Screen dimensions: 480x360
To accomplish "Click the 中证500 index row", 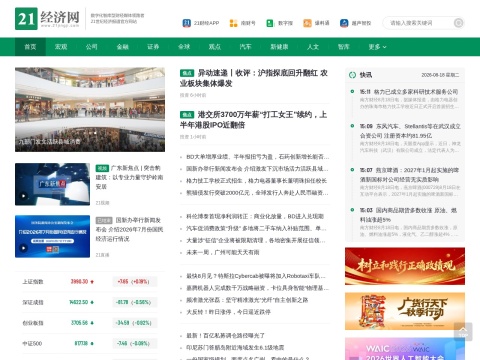I will (x=90, y=343).
